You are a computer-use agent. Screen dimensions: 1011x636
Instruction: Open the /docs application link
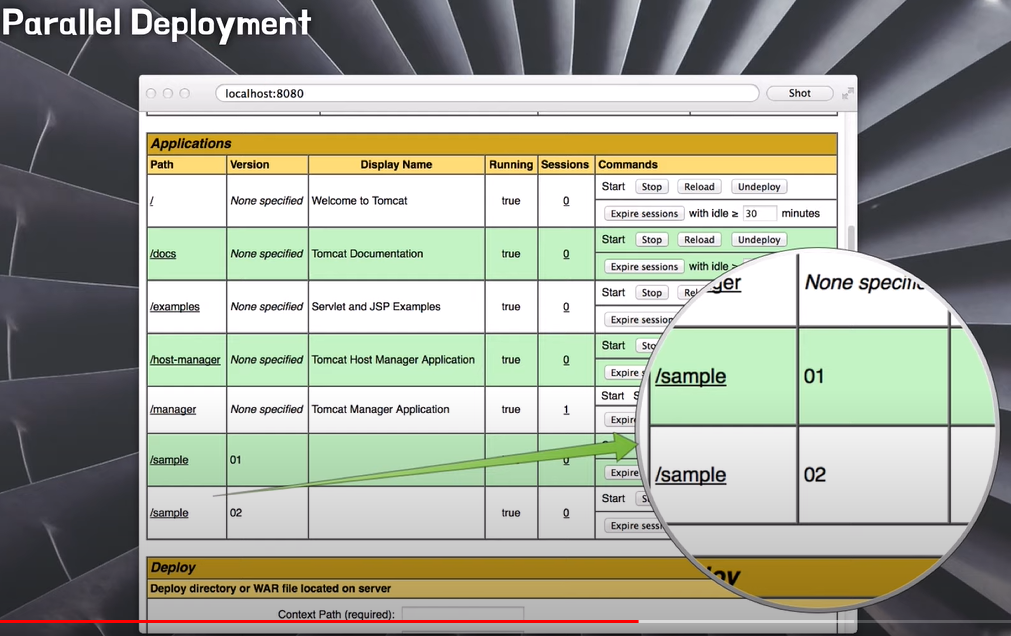[x=163, y=253]
